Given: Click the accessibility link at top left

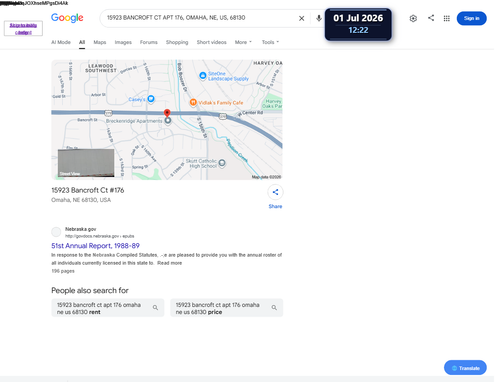Looking at the screenshot, I should [x=23, y=29].
